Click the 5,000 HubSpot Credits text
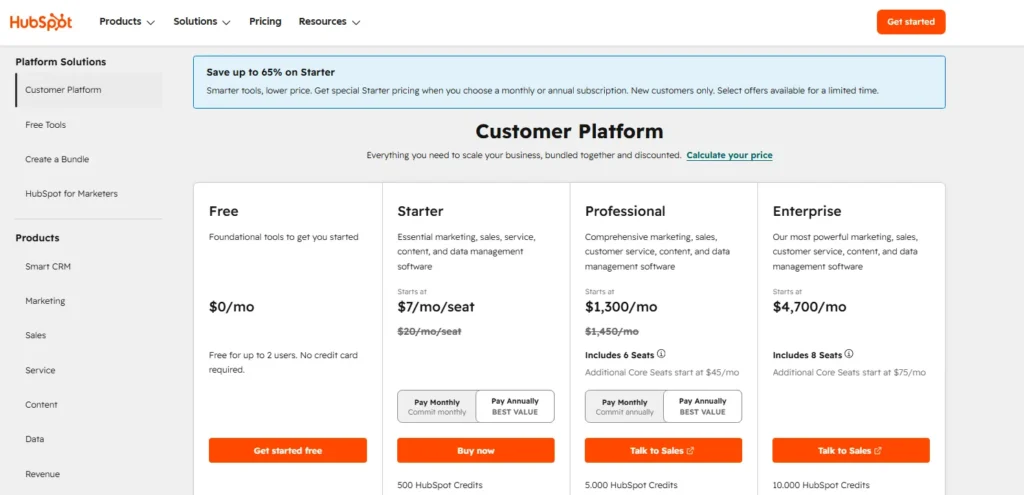 pyautogui.click(x=631, y=485)
